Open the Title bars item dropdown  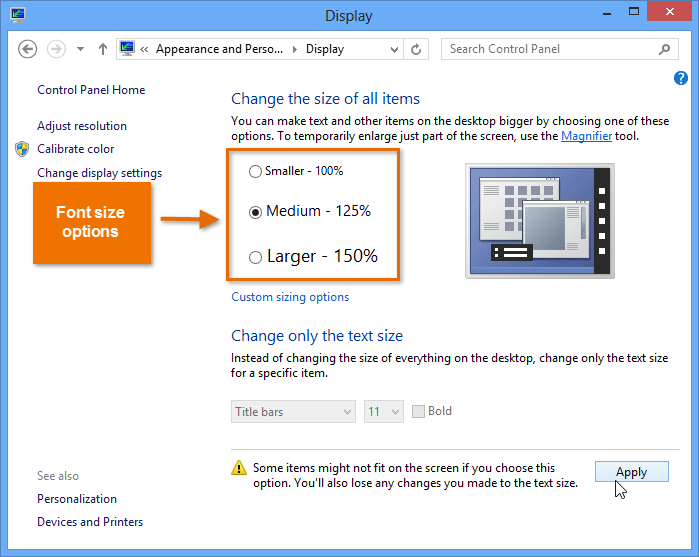click(x=293, y=411)
